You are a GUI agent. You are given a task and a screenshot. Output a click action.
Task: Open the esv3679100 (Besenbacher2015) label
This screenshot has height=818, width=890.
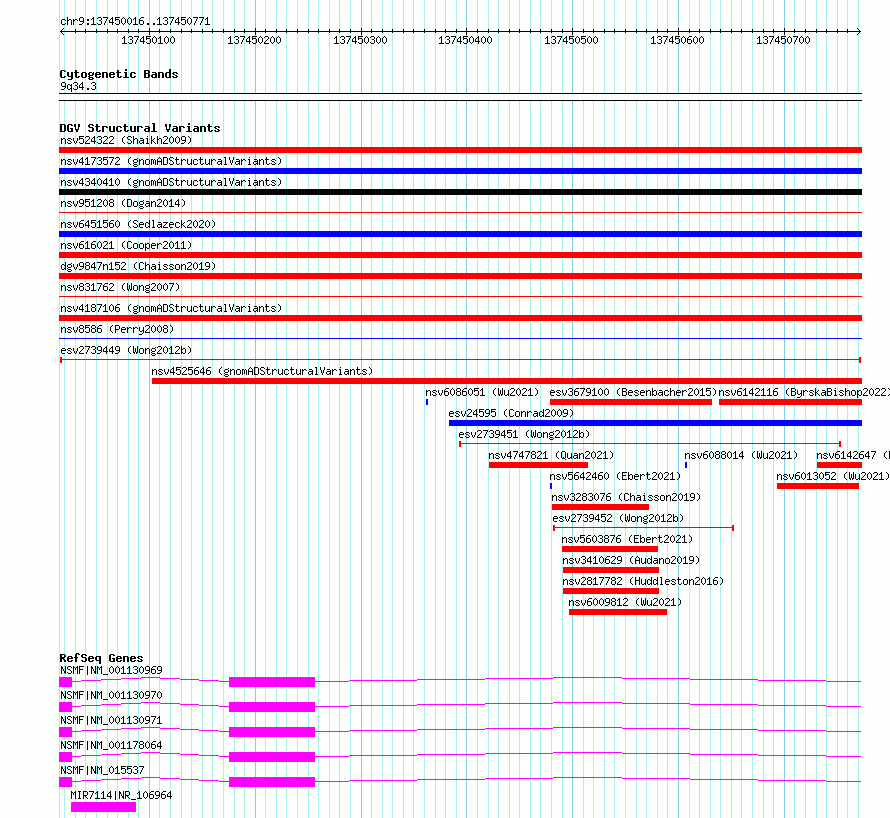click(633, 392)
